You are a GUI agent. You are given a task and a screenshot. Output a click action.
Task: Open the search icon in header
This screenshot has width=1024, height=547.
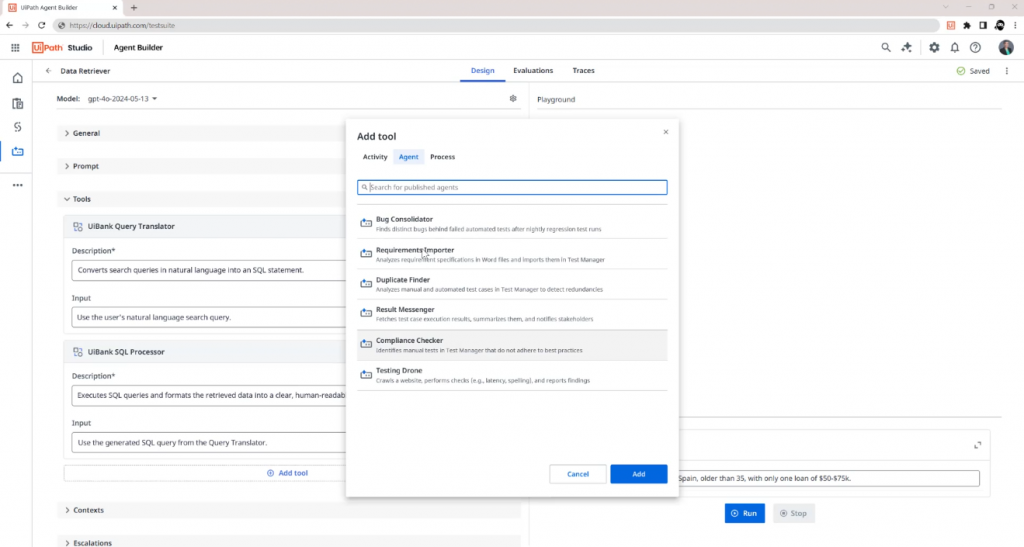pos(885,47)
